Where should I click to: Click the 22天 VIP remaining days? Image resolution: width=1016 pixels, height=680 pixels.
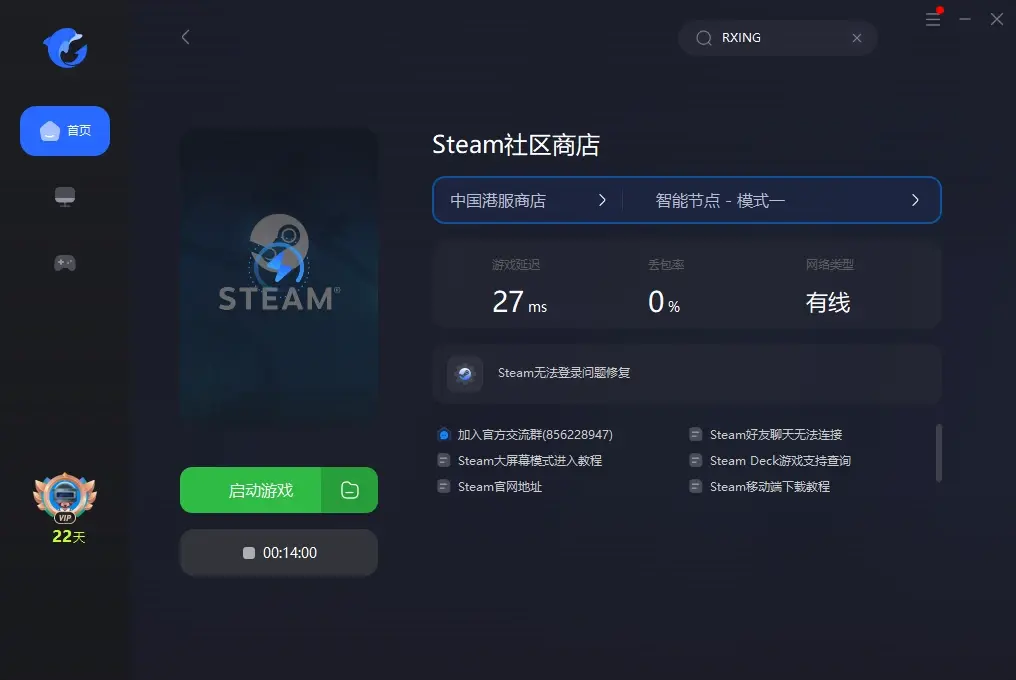(x=68, y=536)
